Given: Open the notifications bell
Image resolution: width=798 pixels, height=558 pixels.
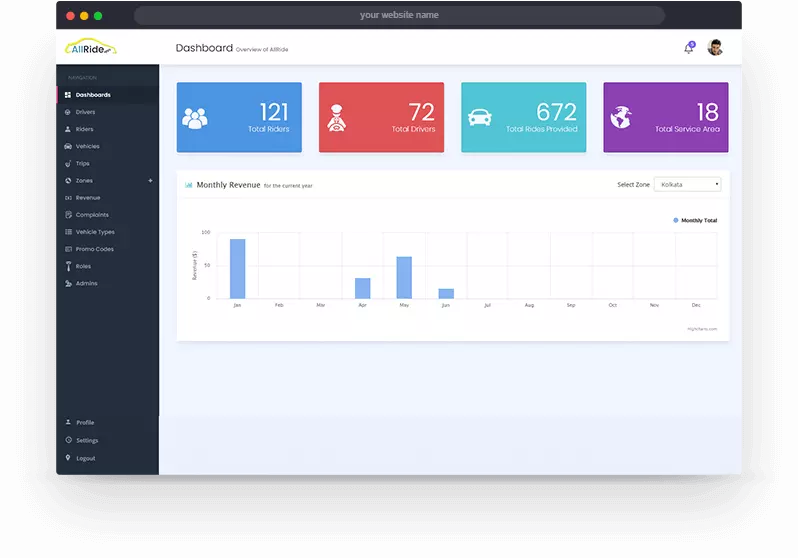Looking at the screenshot, I should 689,48.
